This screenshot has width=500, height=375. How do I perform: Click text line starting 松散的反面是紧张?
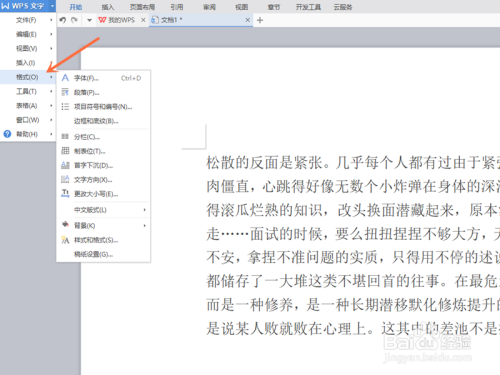[x=353, y=163]
